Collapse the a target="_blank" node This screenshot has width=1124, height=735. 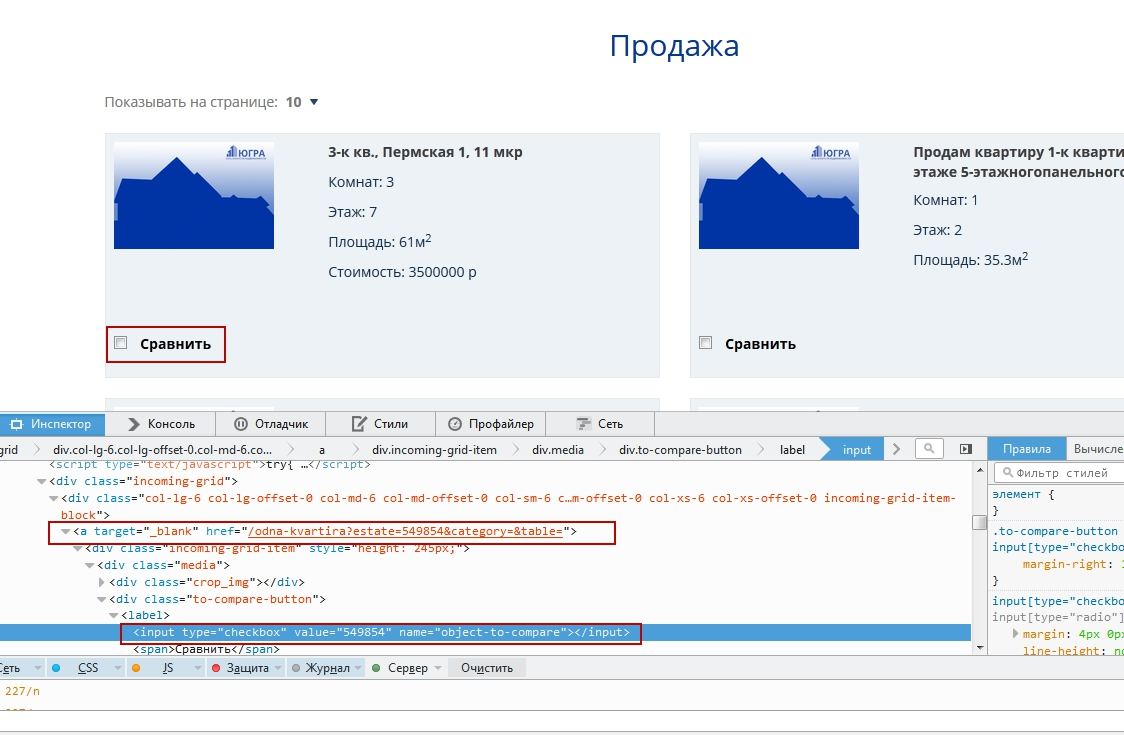tap(65, 531)
